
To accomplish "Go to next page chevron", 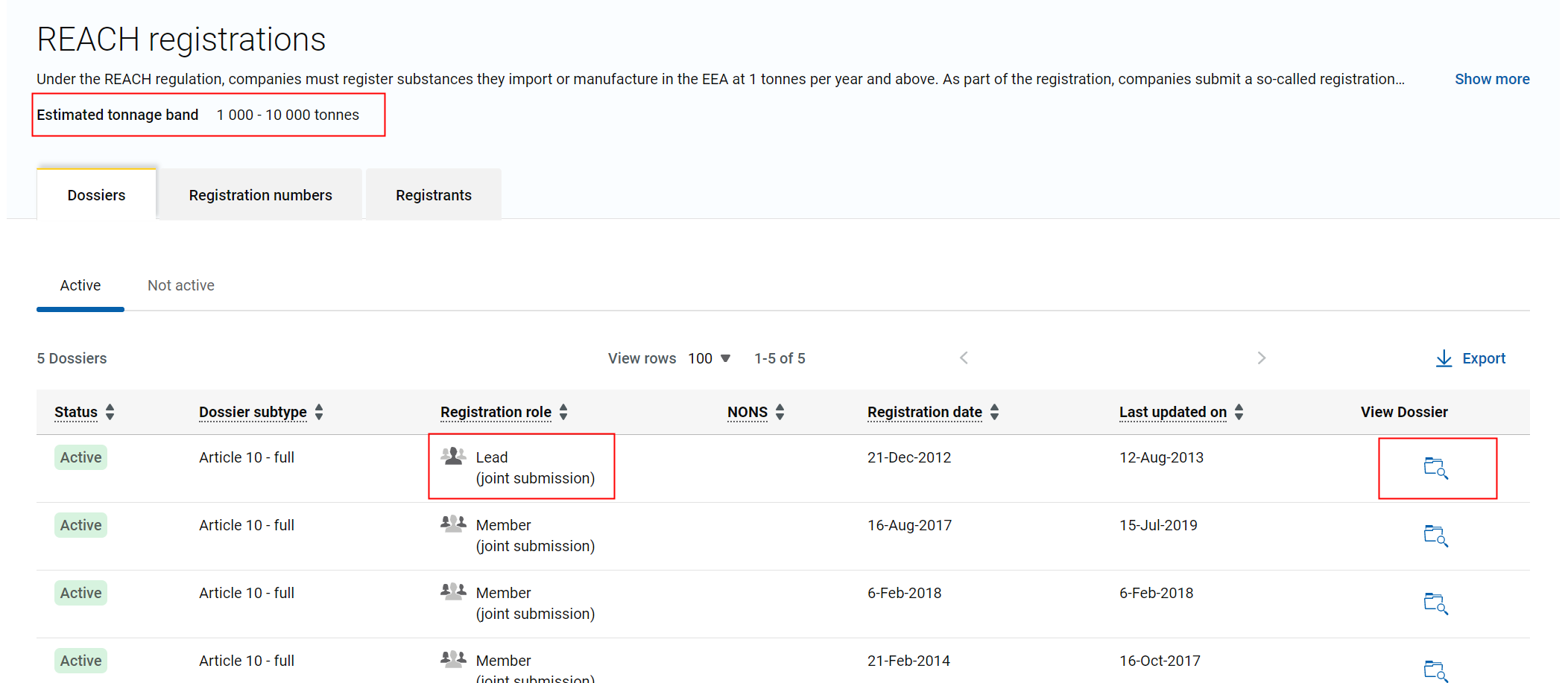I will pyautogui.click(x=1261, y=358).
